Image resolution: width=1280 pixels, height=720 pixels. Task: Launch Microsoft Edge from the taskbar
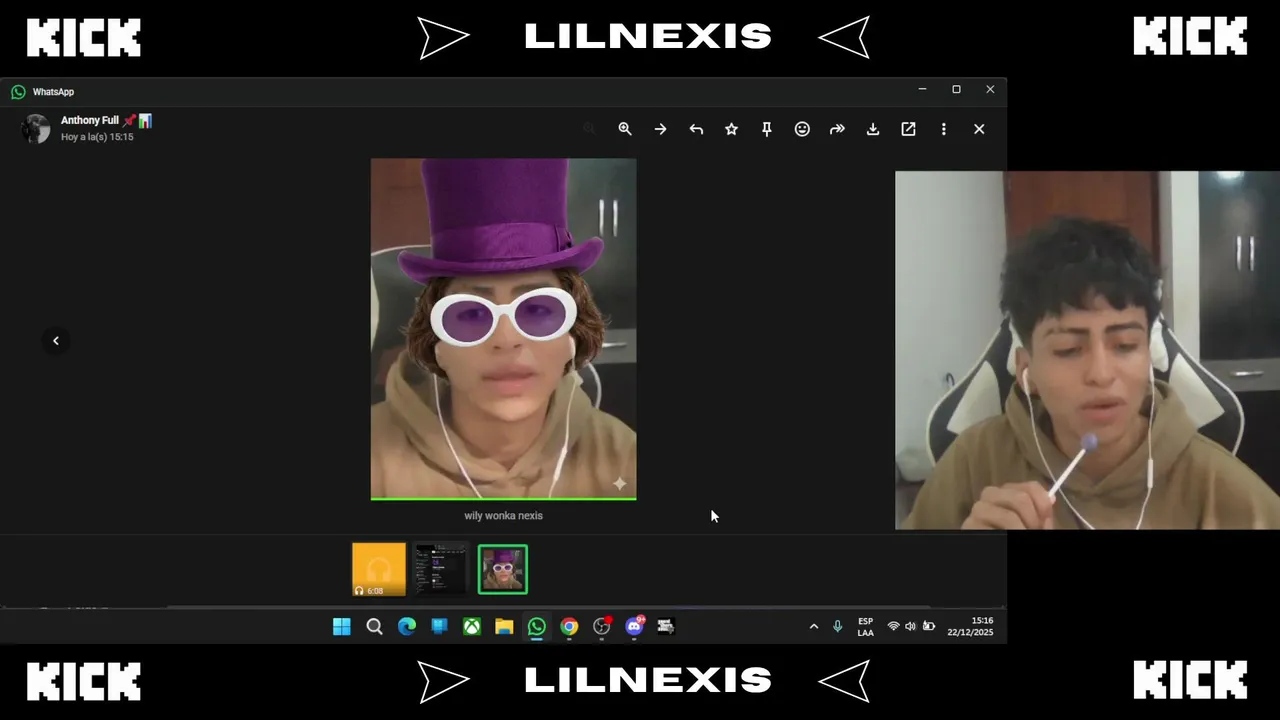(407, 627)
